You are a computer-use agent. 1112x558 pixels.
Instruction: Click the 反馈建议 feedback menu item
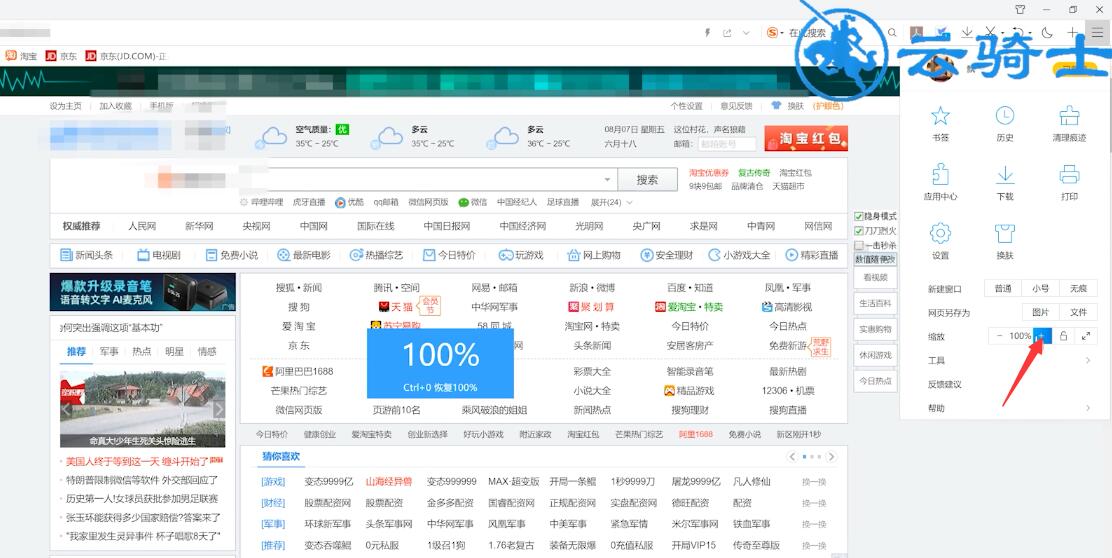point(945,384)
